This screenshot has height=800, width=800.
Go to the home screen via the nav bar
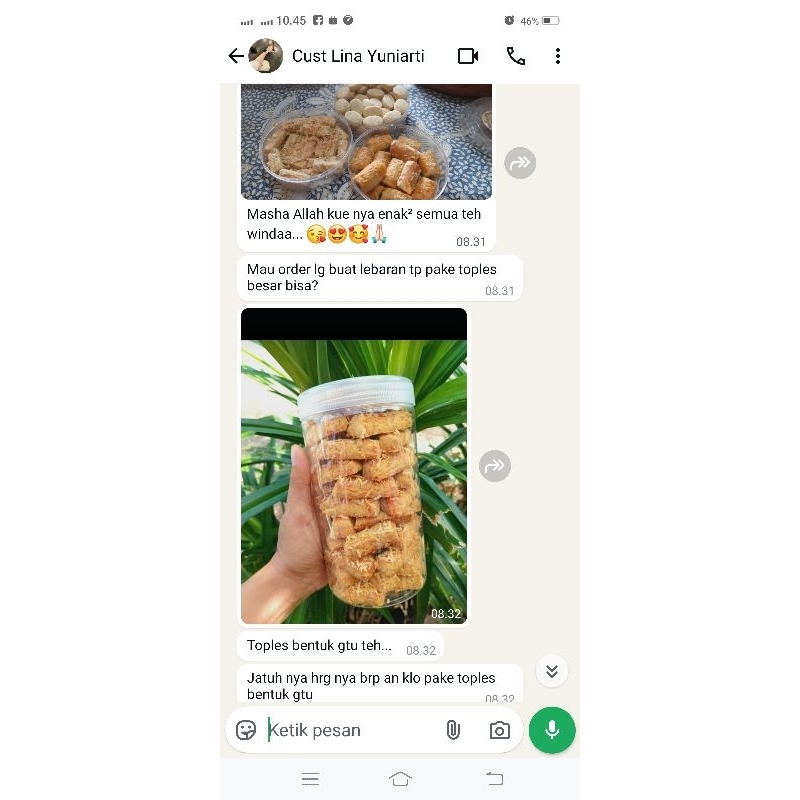[x=400, y=779]
